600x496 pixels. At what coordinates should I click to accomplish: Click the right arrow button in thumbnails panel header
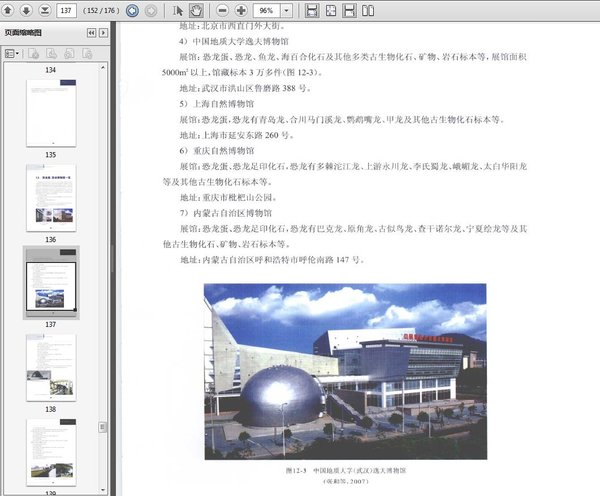[104, 33]
